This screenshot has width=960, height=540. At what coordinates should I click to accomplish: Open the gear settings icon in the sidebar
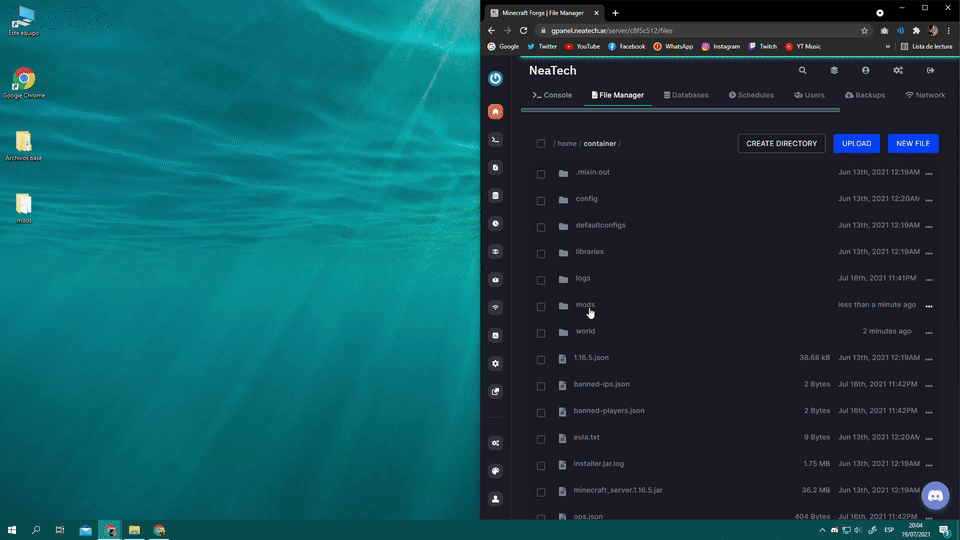click(x=495, y=364)
